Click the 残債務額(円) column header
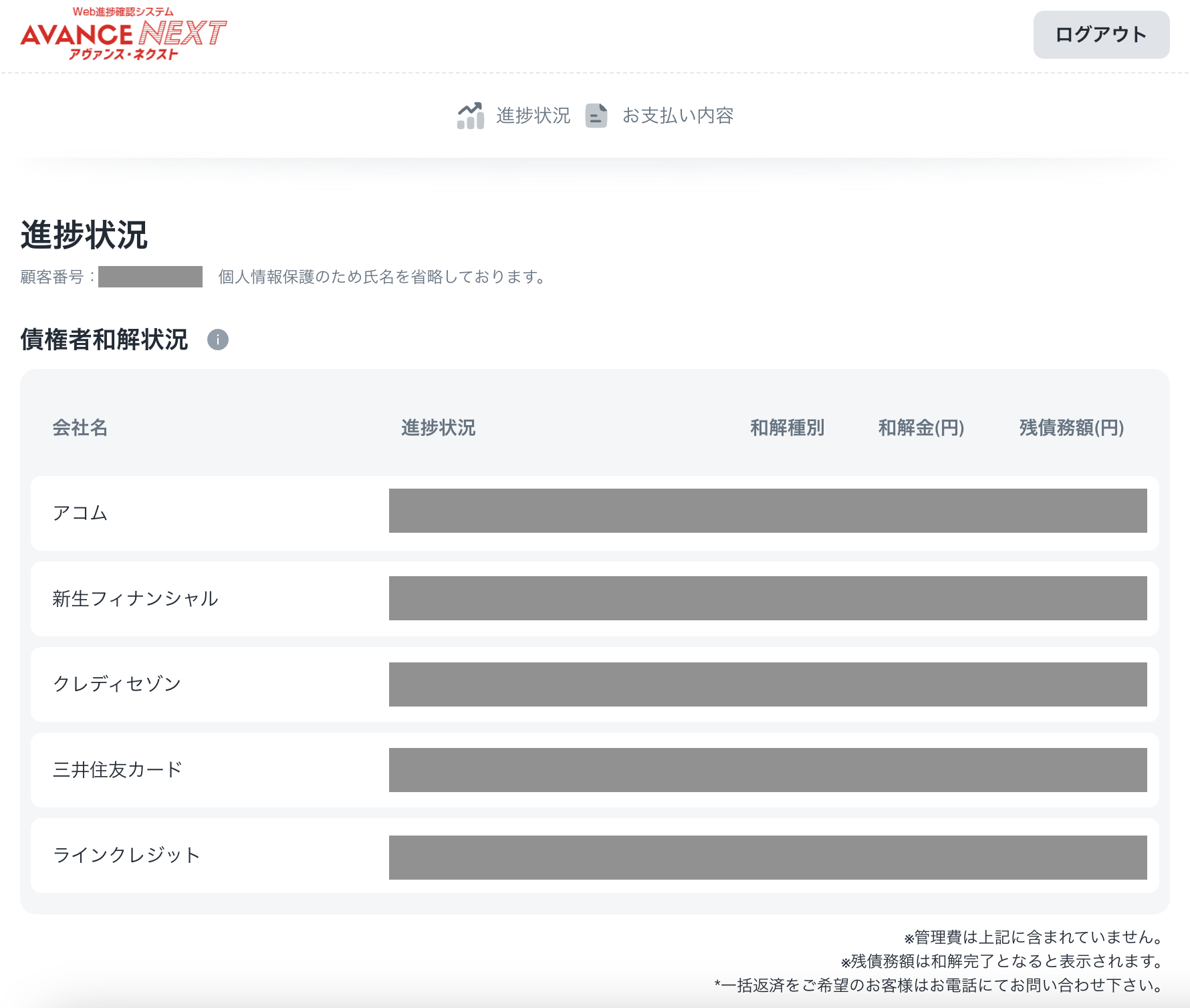 (x=1071, y=428)
